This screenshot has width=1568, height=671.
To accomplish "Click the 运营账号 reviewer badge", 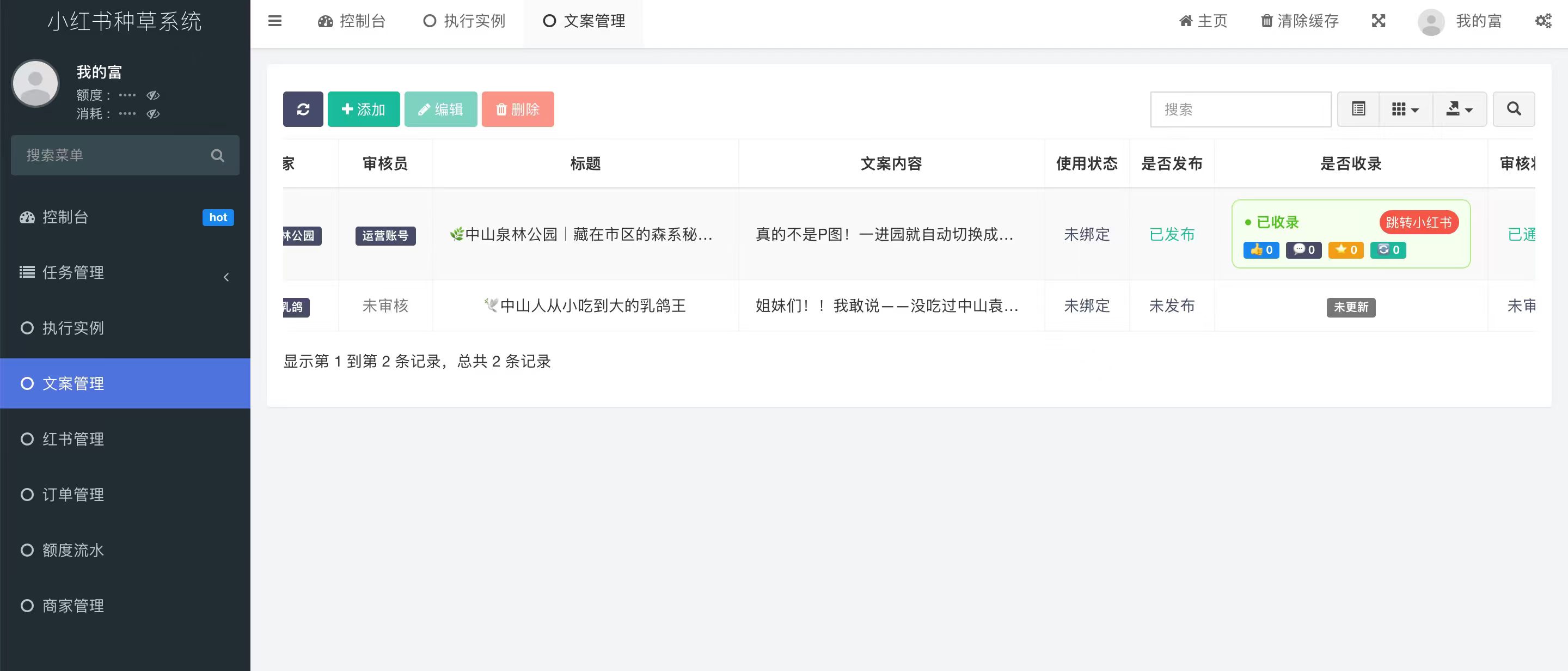I will coord(385,236).
